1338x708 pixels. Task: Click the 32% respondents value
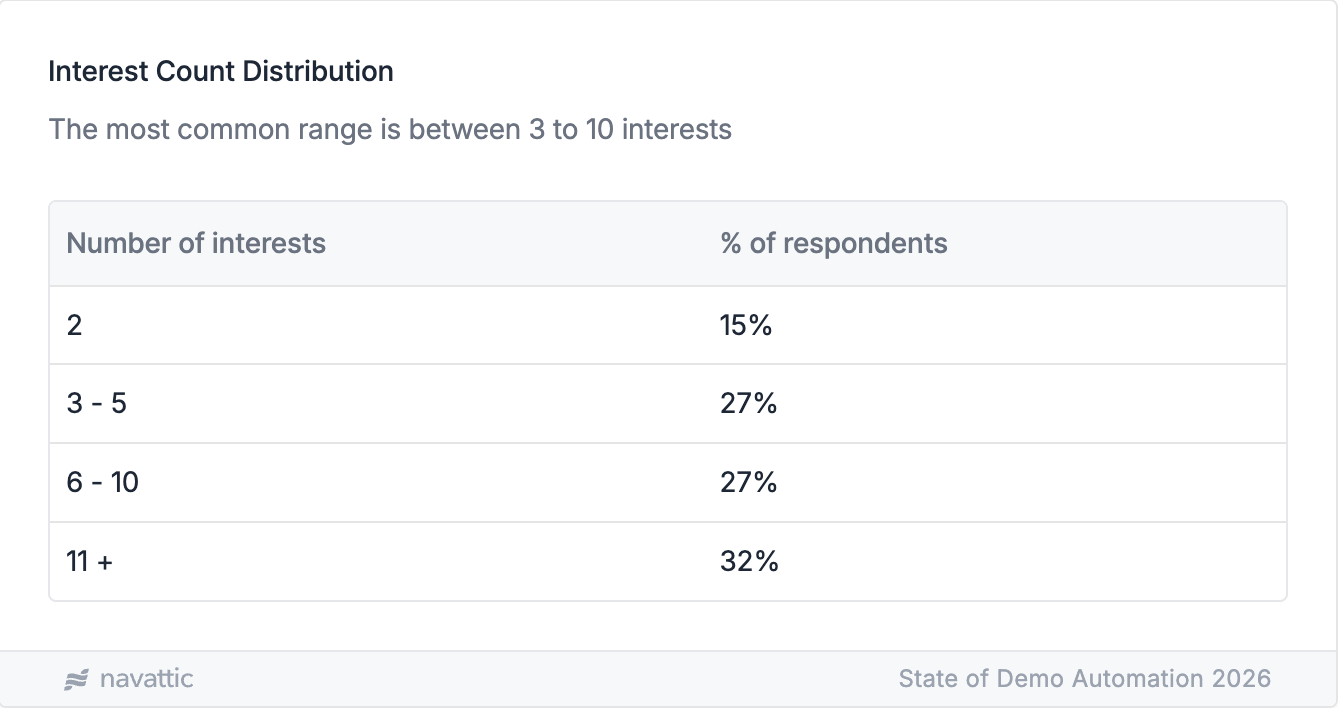point(749,562)
